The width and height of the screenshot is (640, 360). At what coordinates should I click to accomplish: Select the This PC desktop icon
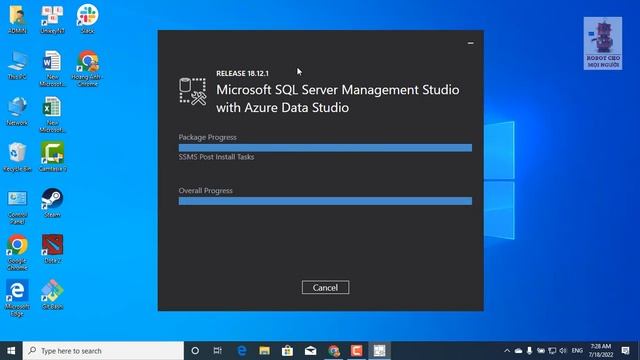click(17, 65)
